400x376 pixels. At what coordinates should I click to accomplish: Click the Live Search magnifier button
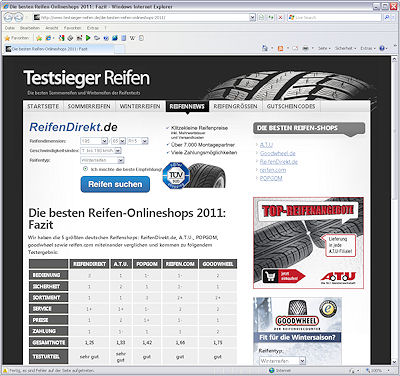pyautogui.click(x=387, y=17)
